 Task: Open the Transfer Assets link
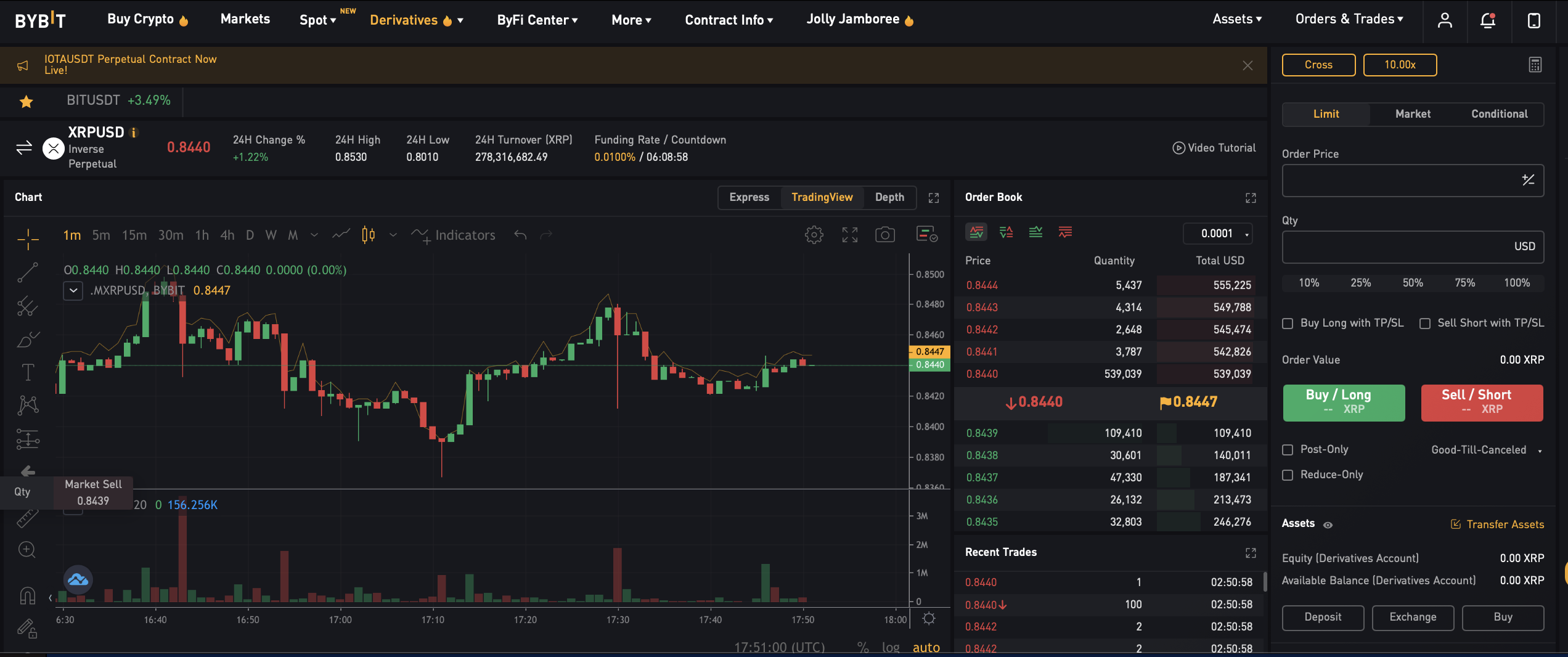(x=1498, y=524)
